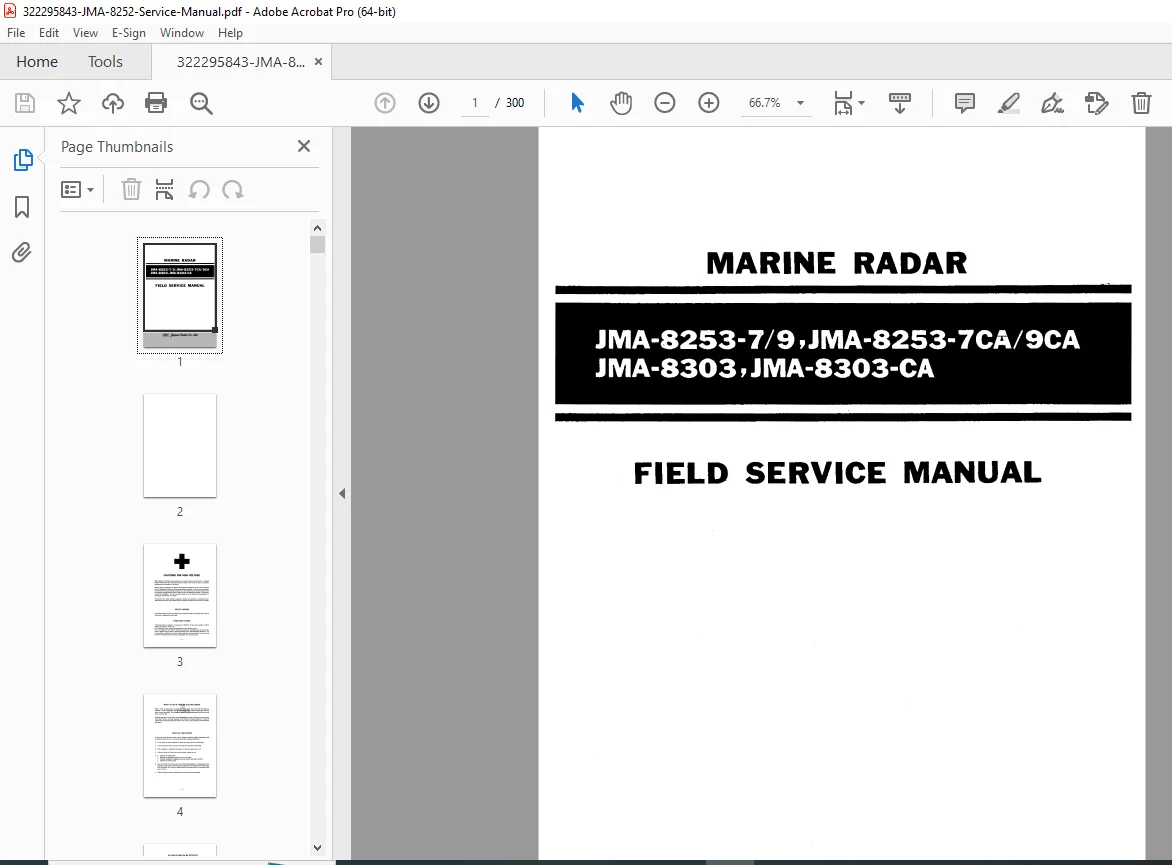Click the current page number field
This screenshot has height=865, width=1172.
point(475,103)
